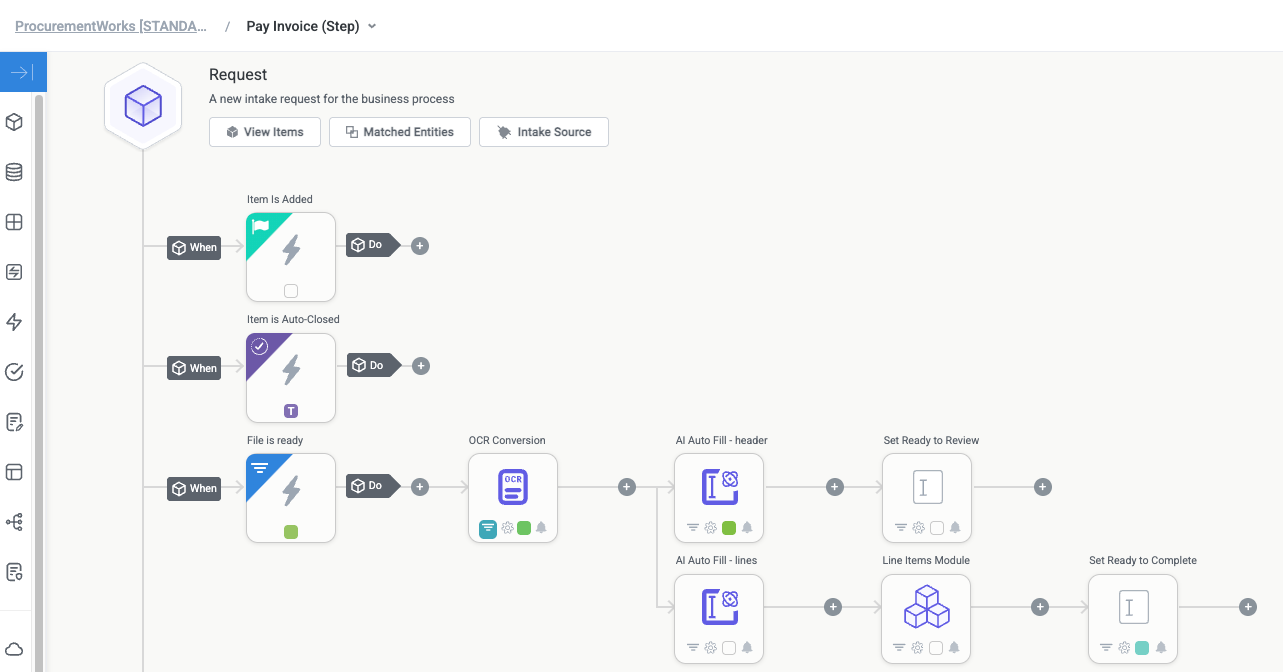Image resolution: width=1283 pixels, height=672 pixels.
Task: Click the Line Items Module cubes icon
Action: coord(926,606)
